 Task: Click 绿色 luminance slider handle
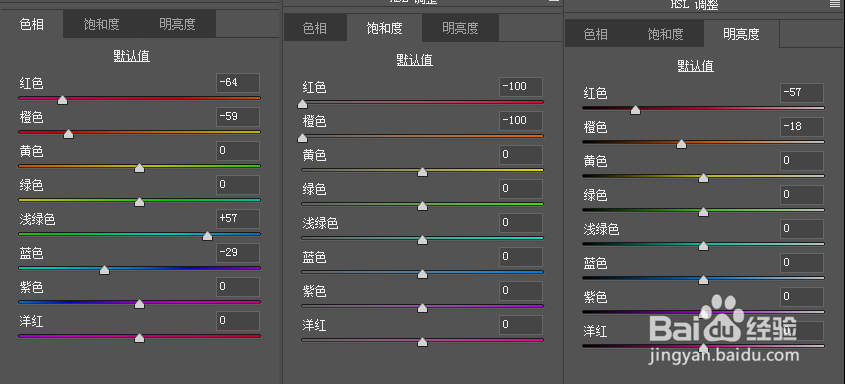[703, 212]
